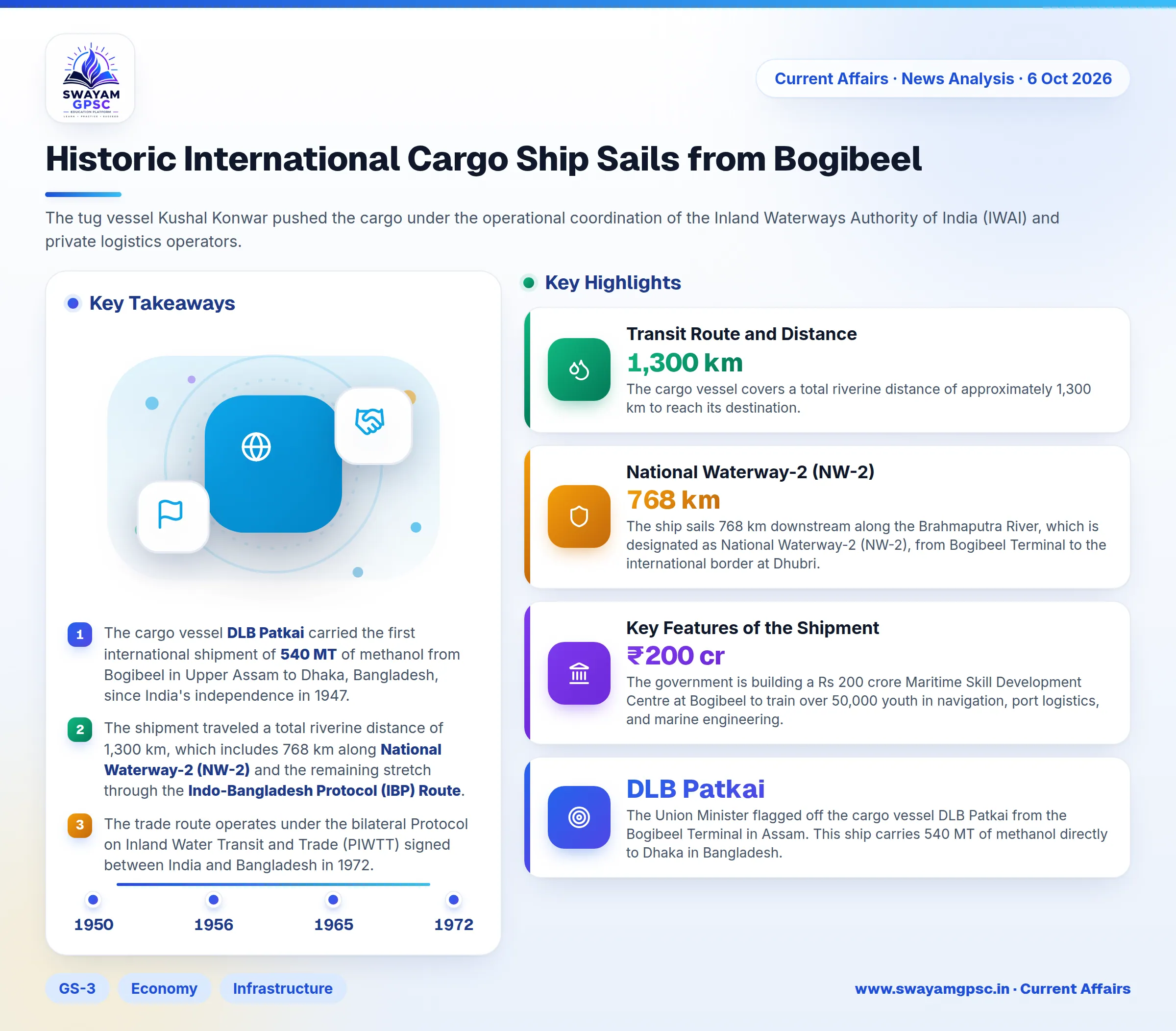Click the Key Highlights heading
Screen dimensions: 1176x1031
coord(612,282)
